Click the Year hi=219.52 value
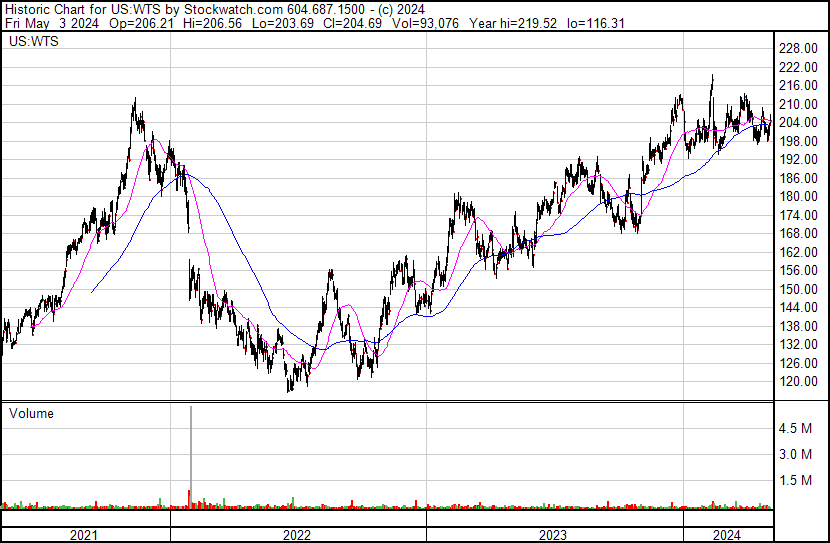 pos(513,23)
